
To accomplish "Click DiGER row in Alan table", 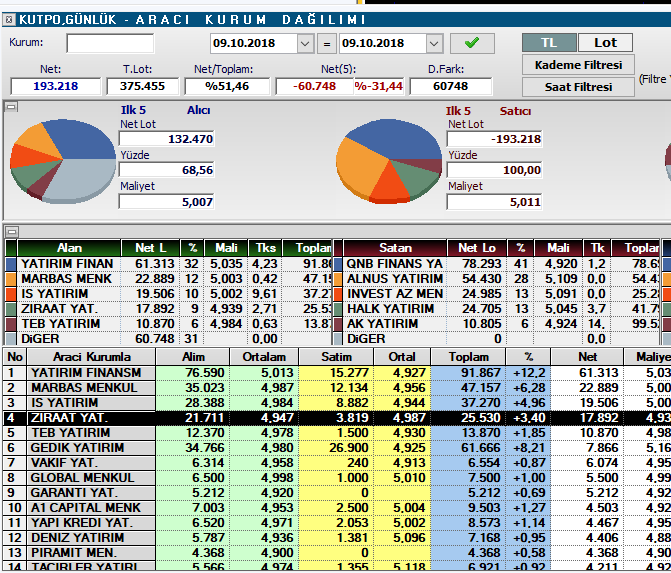I will (169, 338).
